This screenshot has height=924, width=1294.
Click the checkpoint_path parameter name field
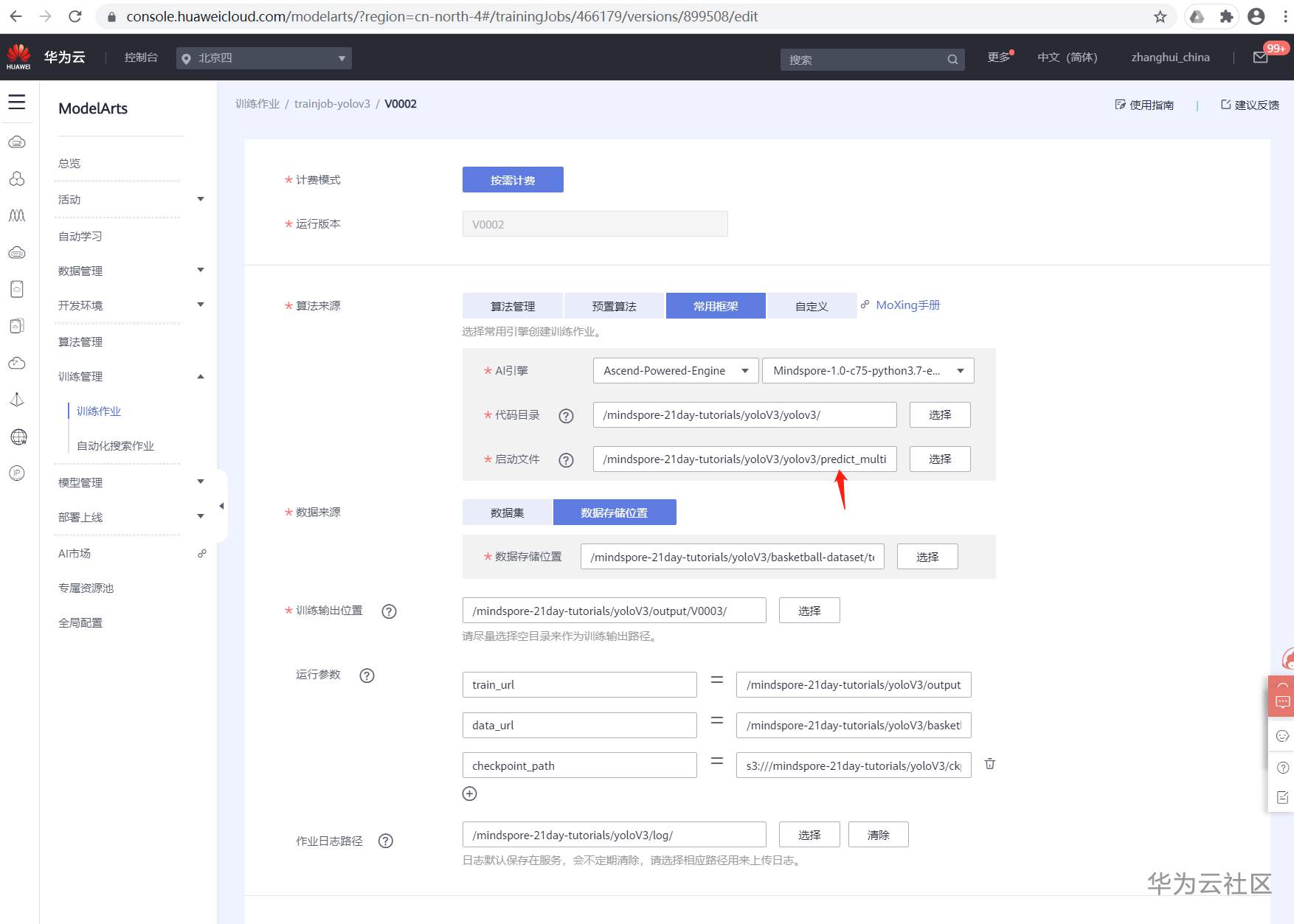[x=579, y=765]
